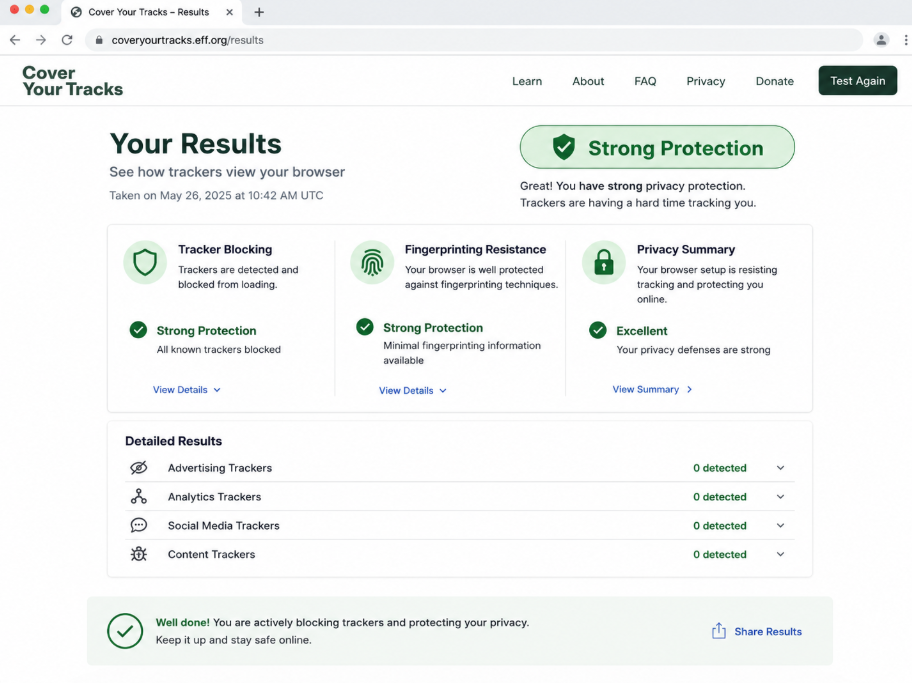The height and width of the screenshot is (683, 912).
Task: Open a new tab with the plus icon
Action: pos(259,12)
